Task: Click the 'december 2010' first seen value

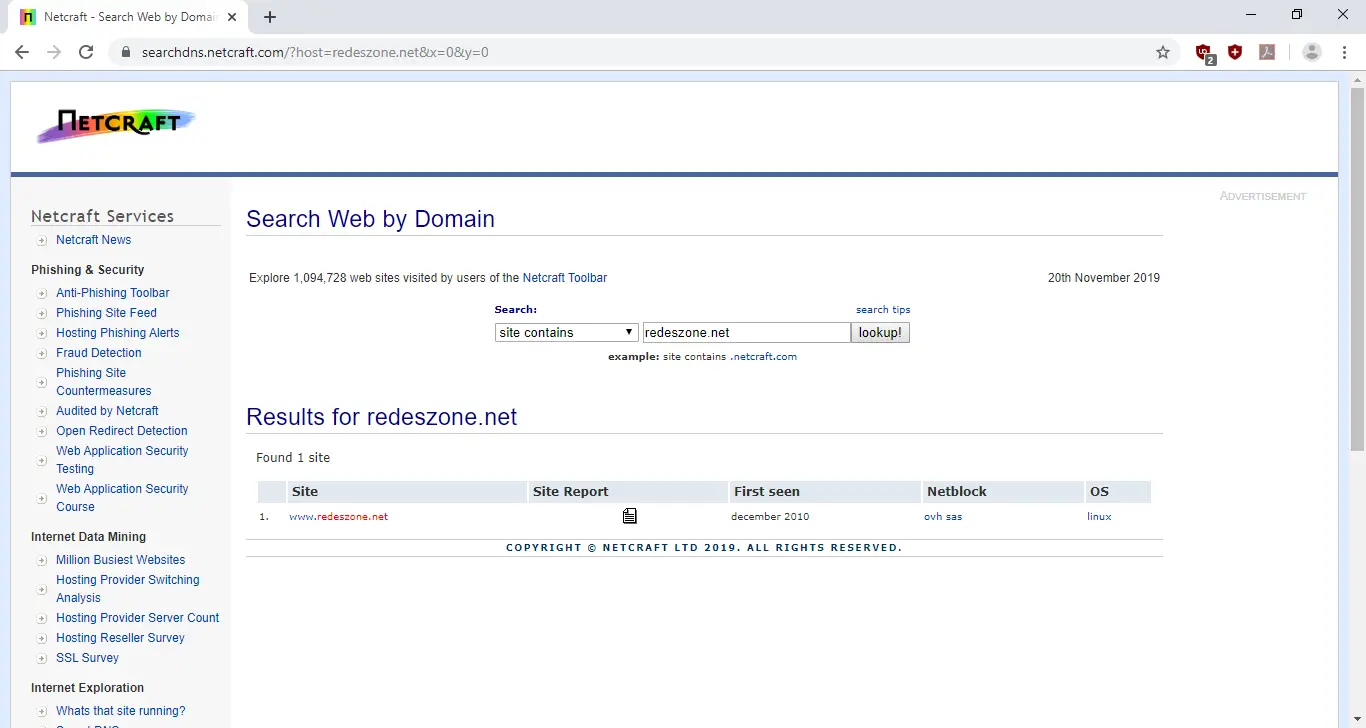Action: click(770, 517)
